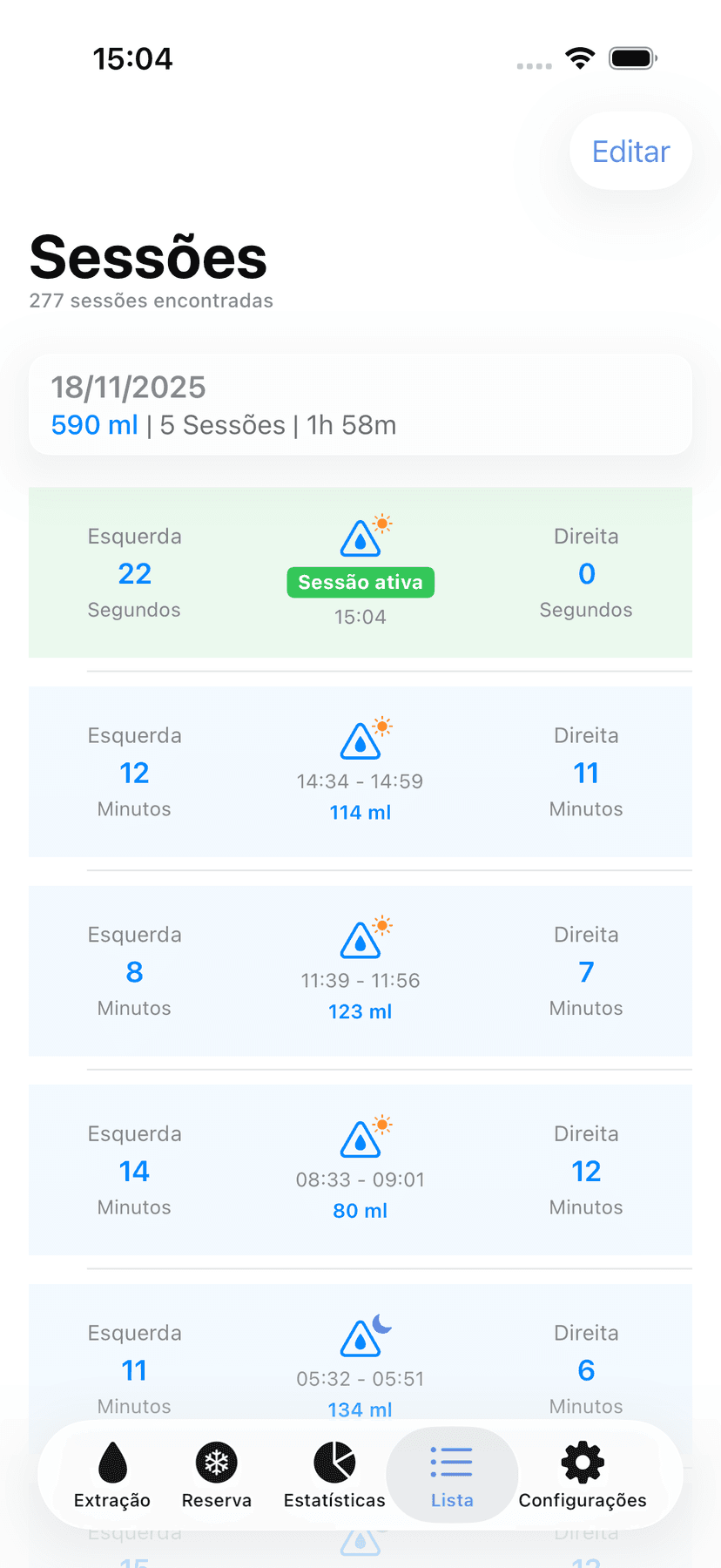
Task: Open the Estatísticas pie chart icon
Action: click(x=334, y=1462)
